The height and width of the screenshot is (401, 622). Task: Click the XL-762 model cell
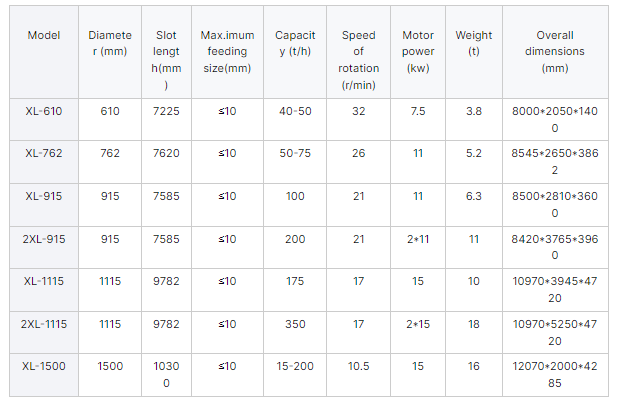coord(44,153)
